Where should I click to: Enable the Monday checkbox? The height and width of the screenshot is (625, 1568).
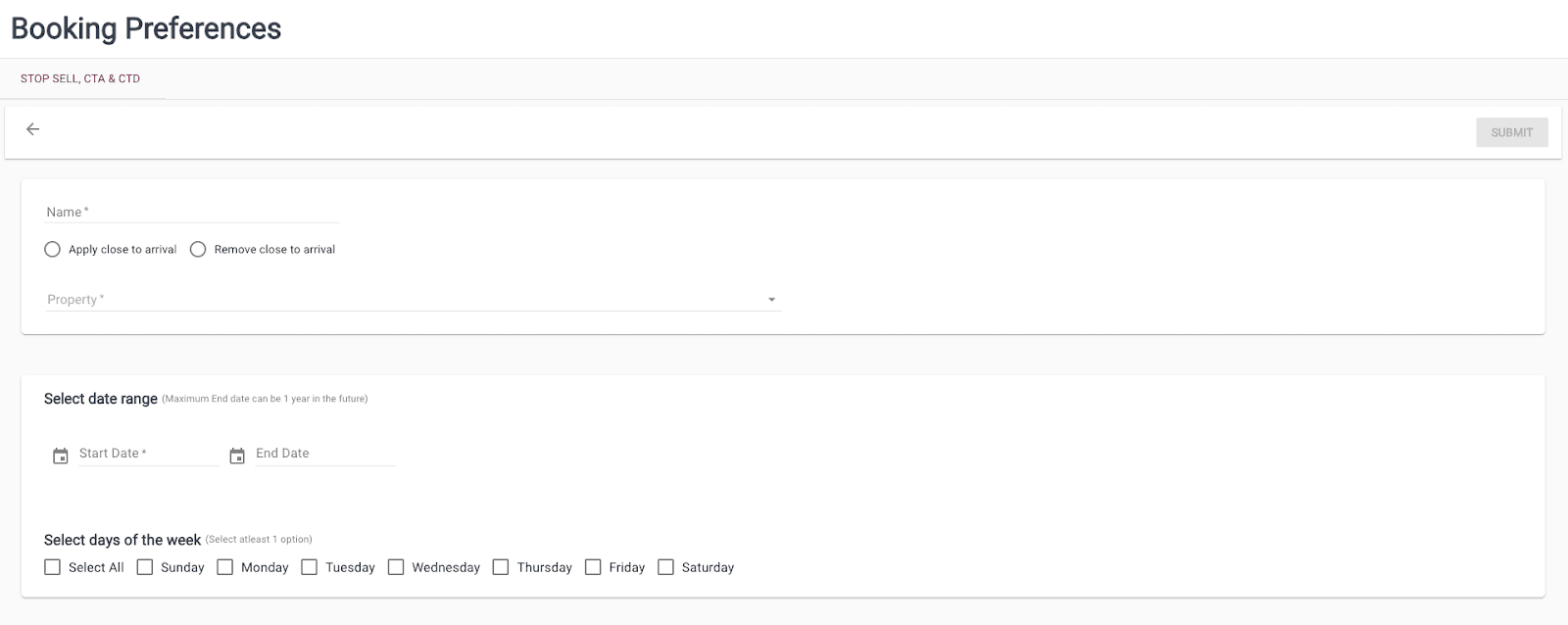coord(225,567)
